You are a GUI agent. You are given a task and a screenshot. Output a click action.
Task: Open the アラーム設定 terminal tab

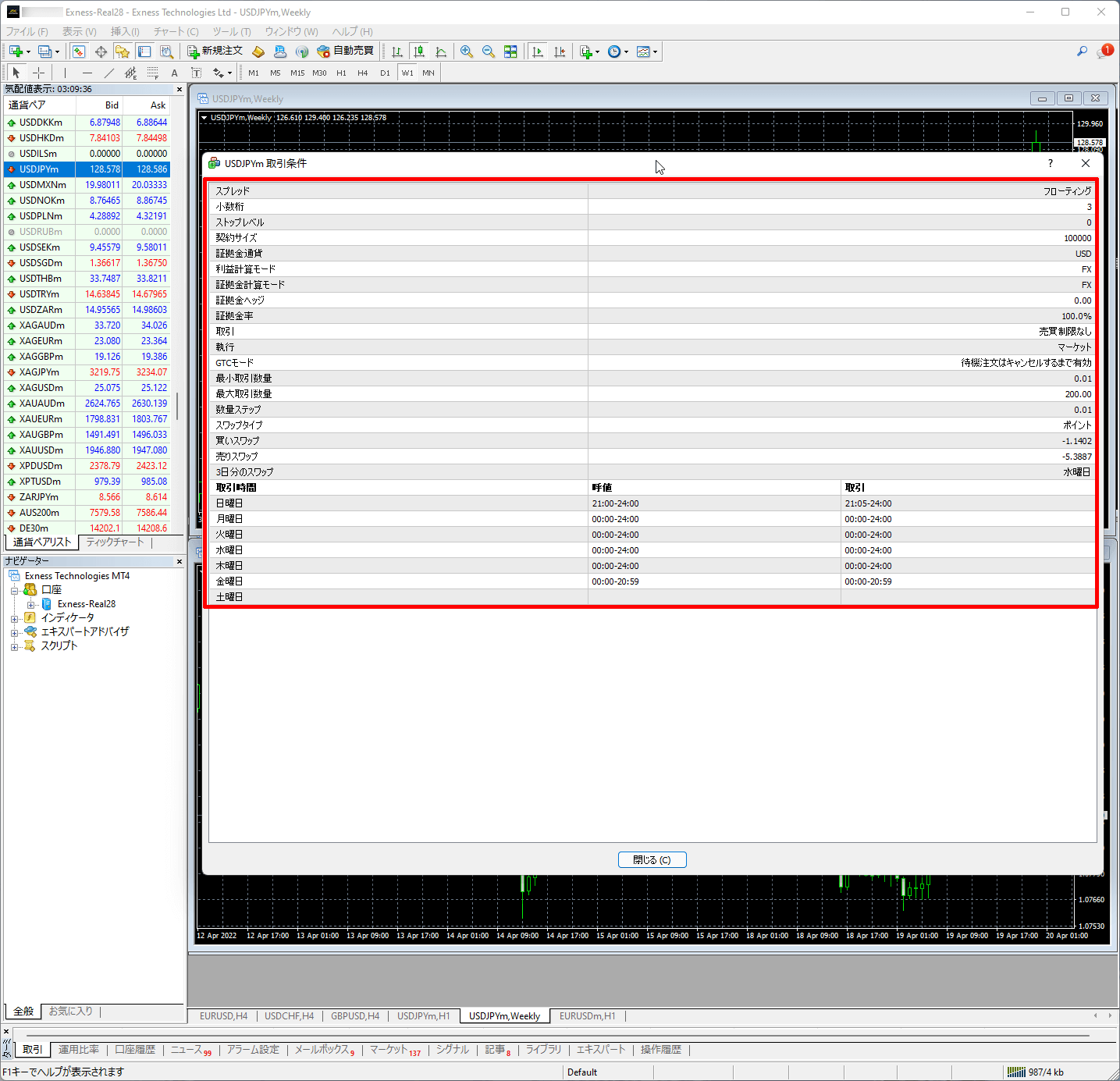coord(253,1050)
